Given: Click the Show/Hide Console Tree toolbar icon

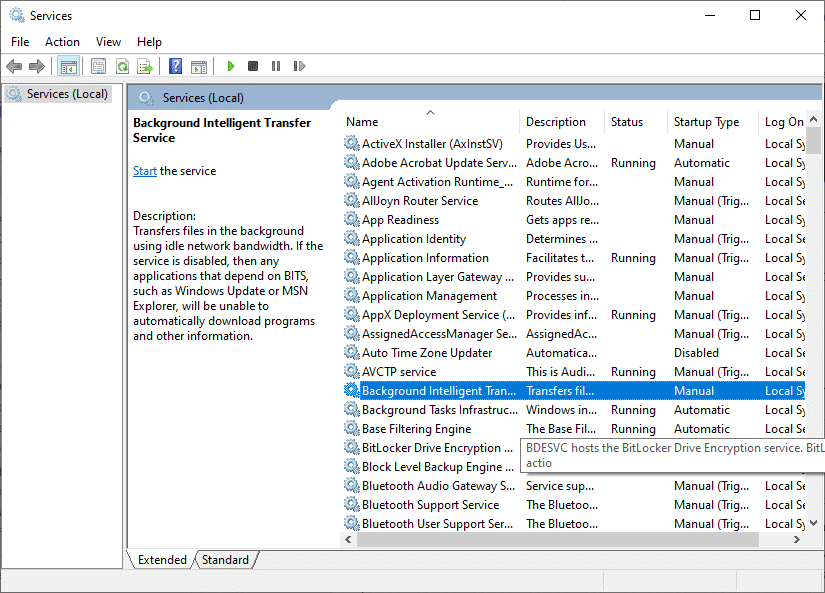Looking at the screenshot, I should click(x=68, y=66).
